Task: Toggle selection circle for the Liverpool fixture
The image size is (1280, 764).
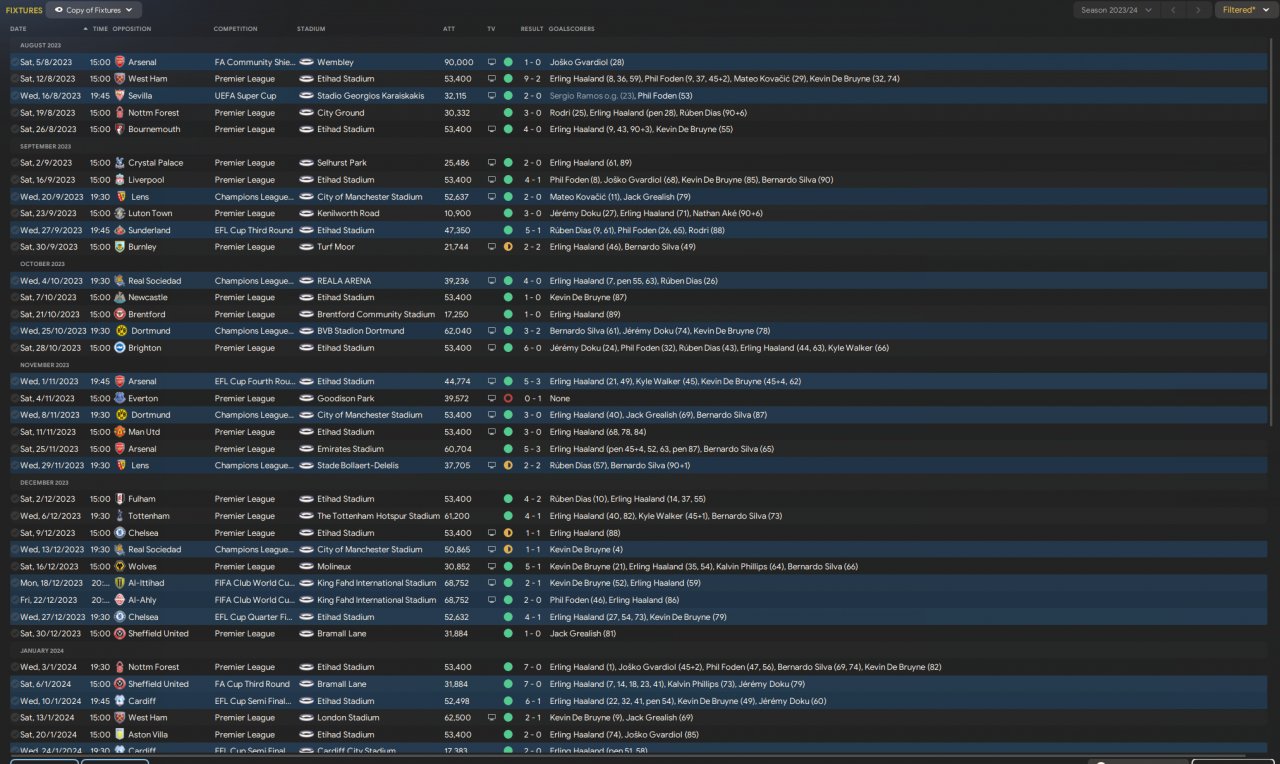Action: tap(15, 180)
